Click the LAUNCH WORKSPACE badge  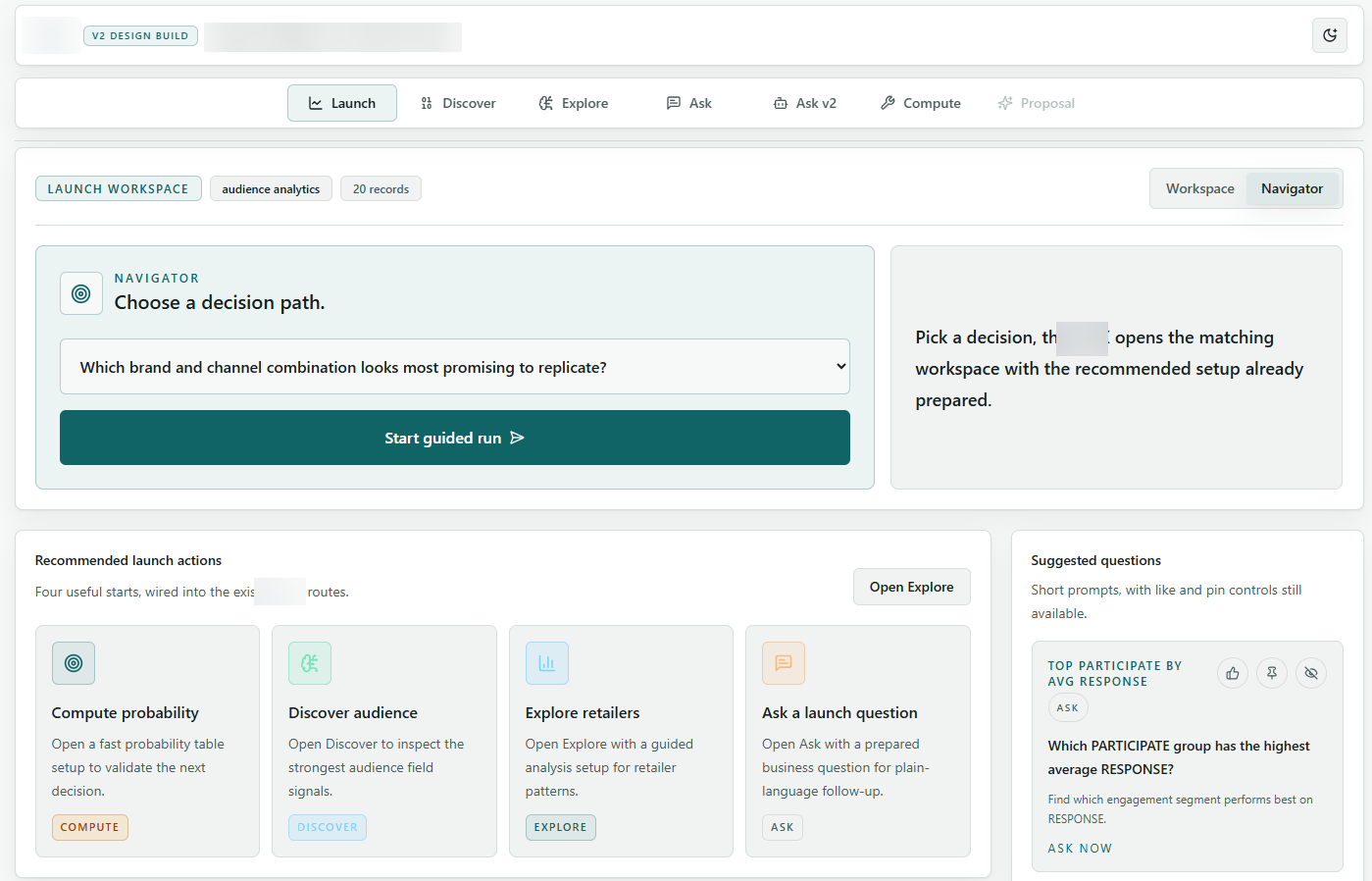point(119,188)
